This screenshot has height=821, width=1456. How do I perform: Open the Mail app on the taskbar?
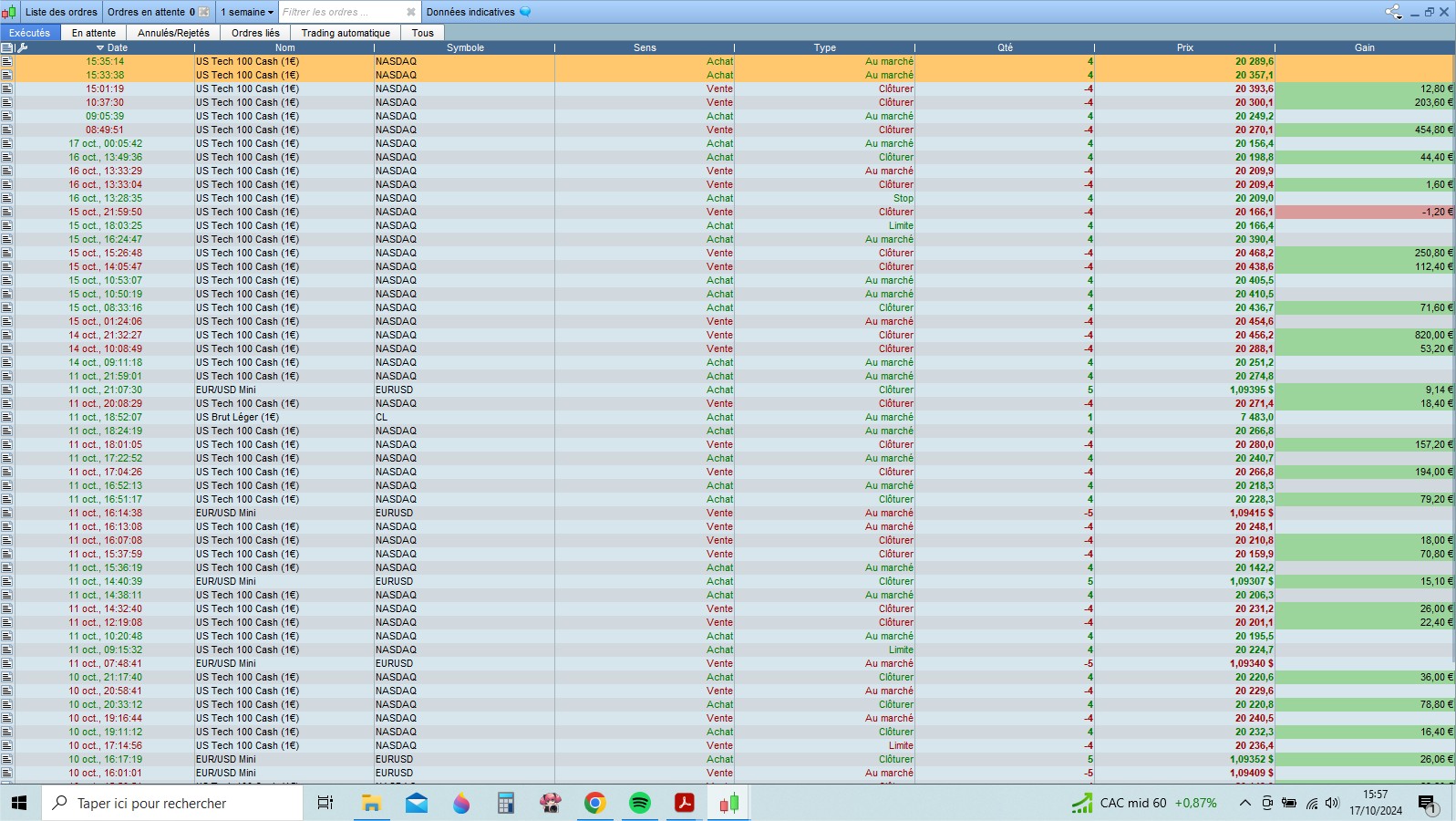coord(416,803)
